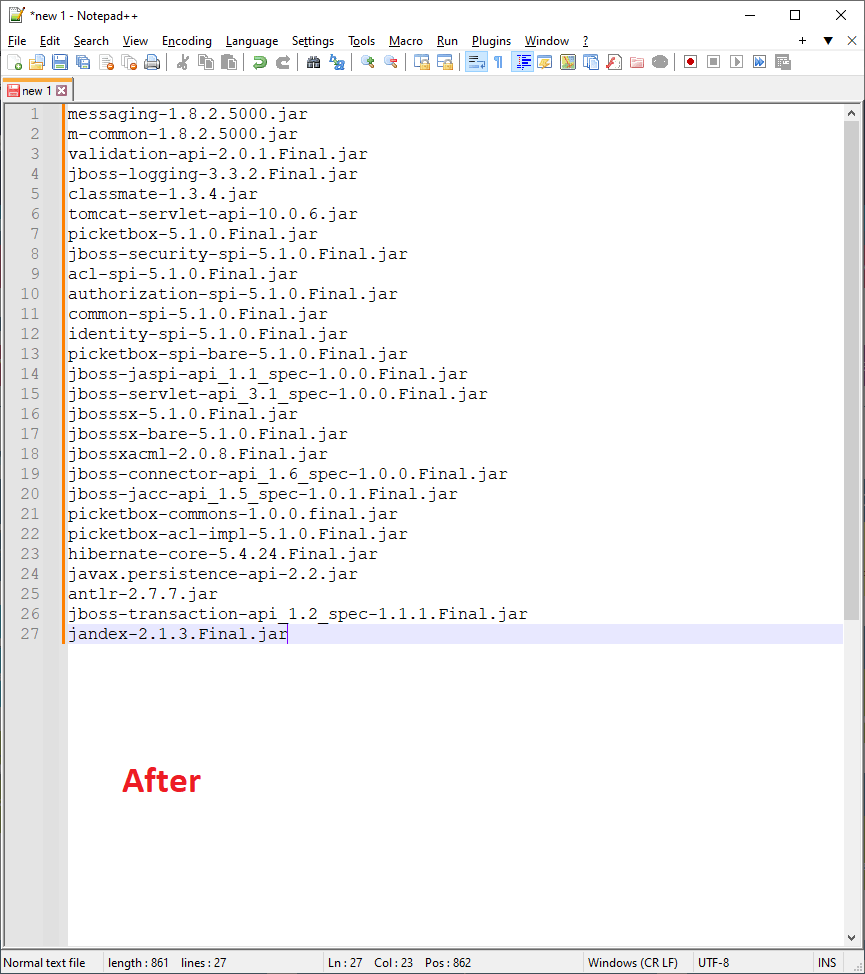Screen dimensions: 865x974
Task: Open Find dialog via the binoculars icon
Action: point(313,61)
